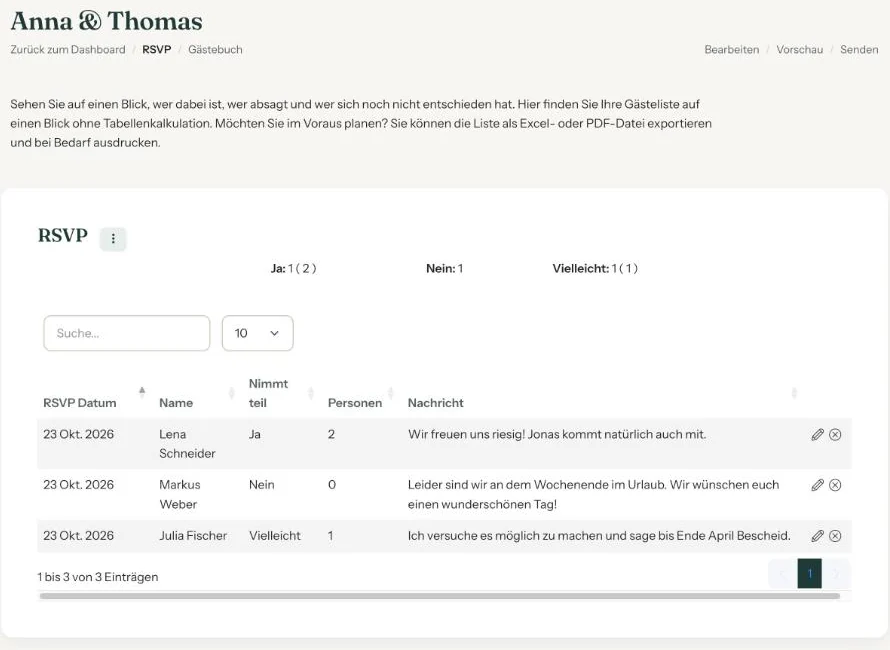
Task: Click the 'Lena Schneider' name cell
Action: (x=187, y=444)
